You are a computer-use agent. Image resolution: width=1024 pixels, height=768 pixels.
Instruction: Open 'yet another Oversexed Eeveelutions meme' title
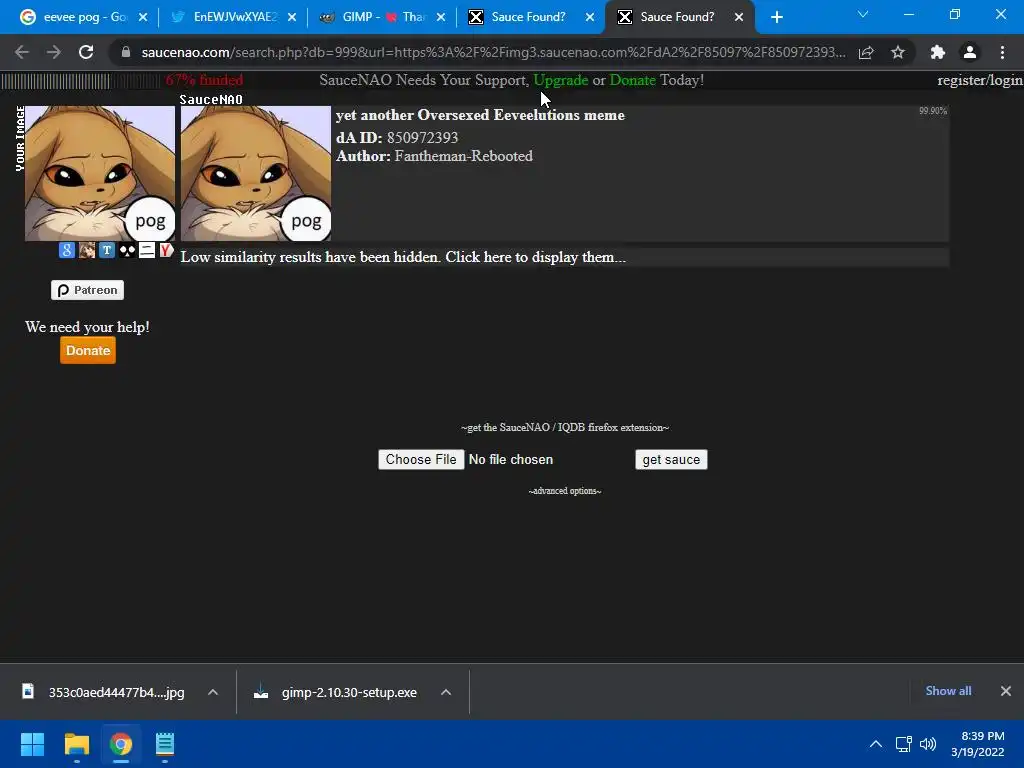click(480, 115)
